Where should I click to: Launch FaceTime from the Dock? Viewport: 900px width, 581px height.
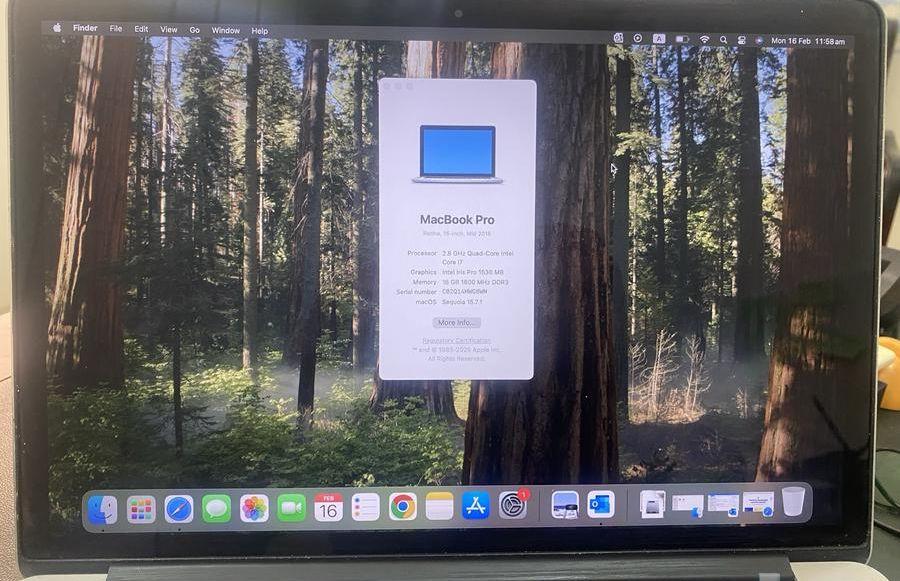pos(292,508)
